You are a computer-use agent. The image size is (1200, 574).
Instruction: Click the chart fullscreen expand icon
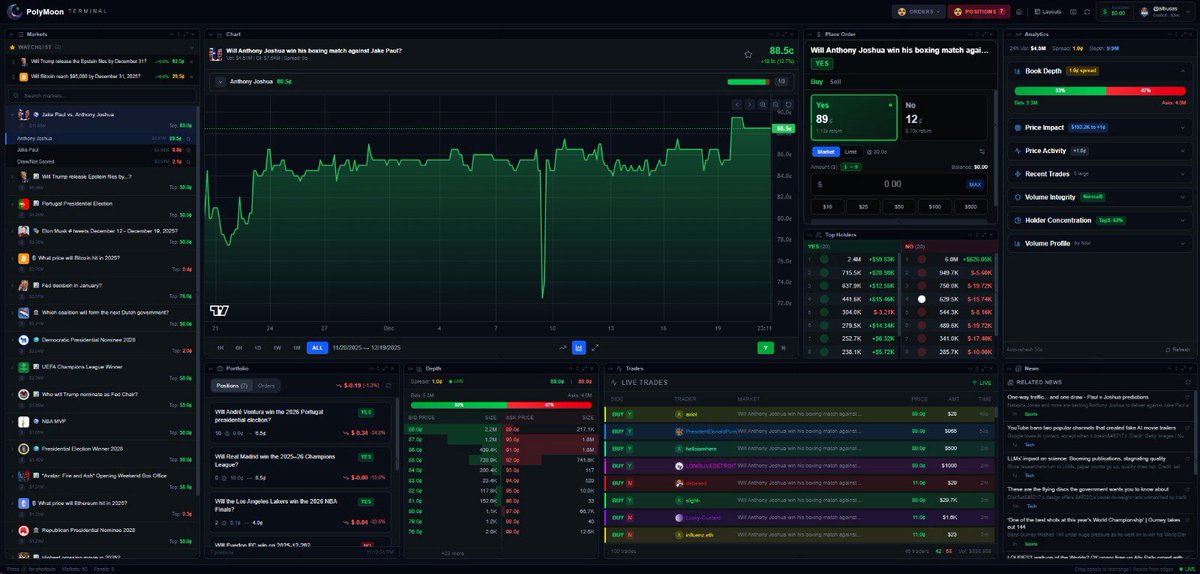pyautogui.click(x=595, y=348)
